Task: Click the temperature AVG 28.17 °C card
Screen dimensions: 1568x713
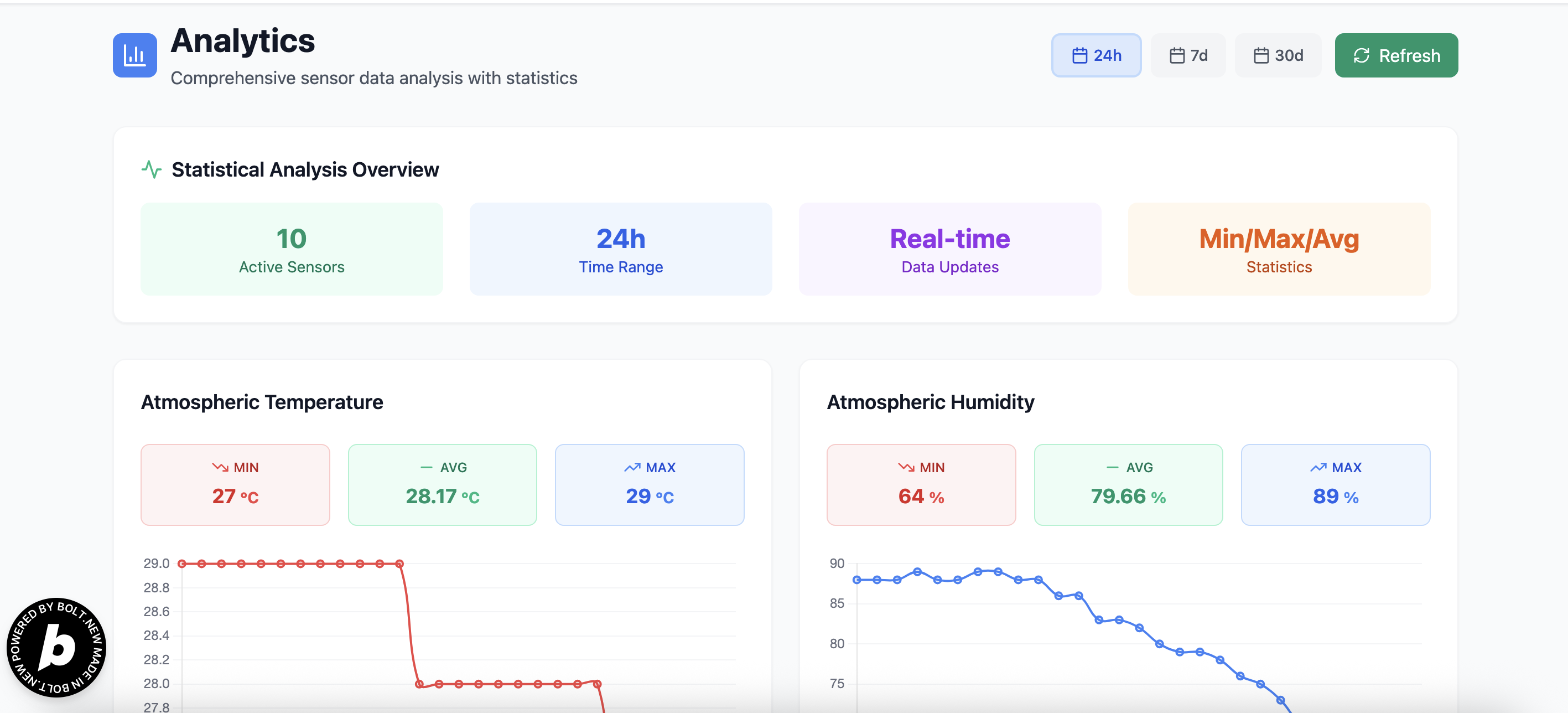Action: (x=442, y=485)
